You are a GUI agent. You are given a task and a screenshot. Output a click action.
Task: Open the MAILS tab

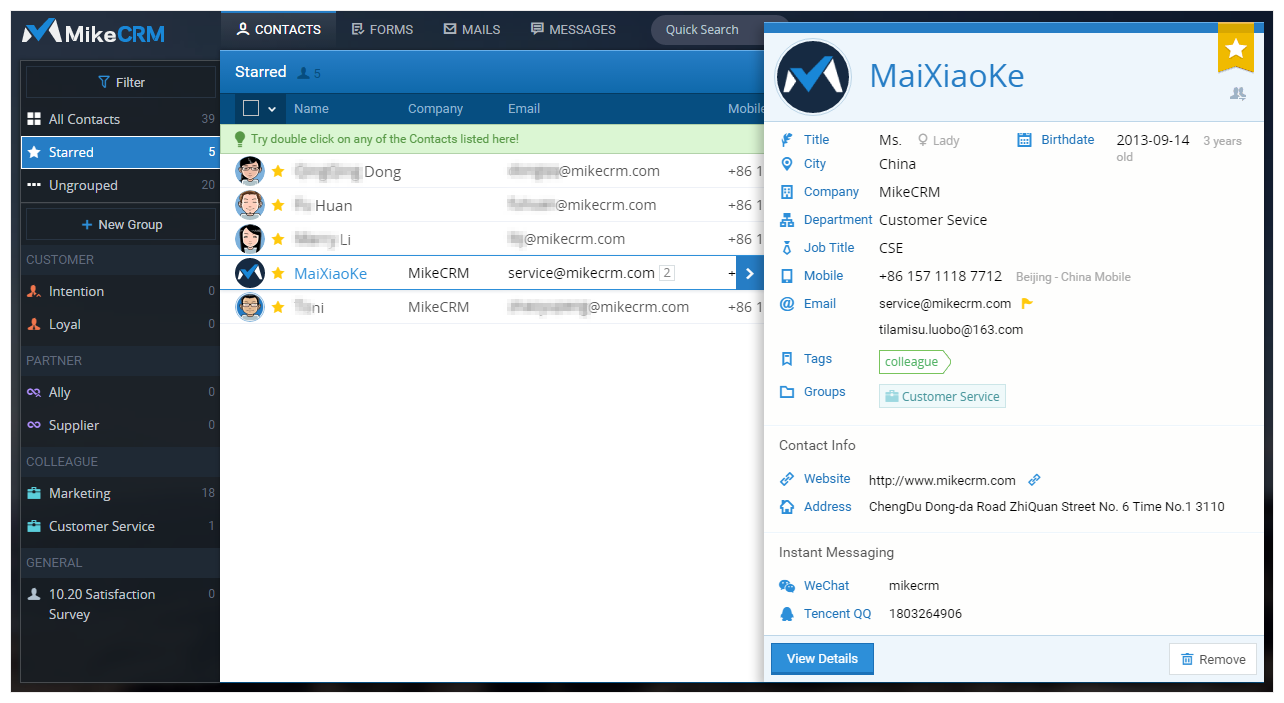click(471, 30)
